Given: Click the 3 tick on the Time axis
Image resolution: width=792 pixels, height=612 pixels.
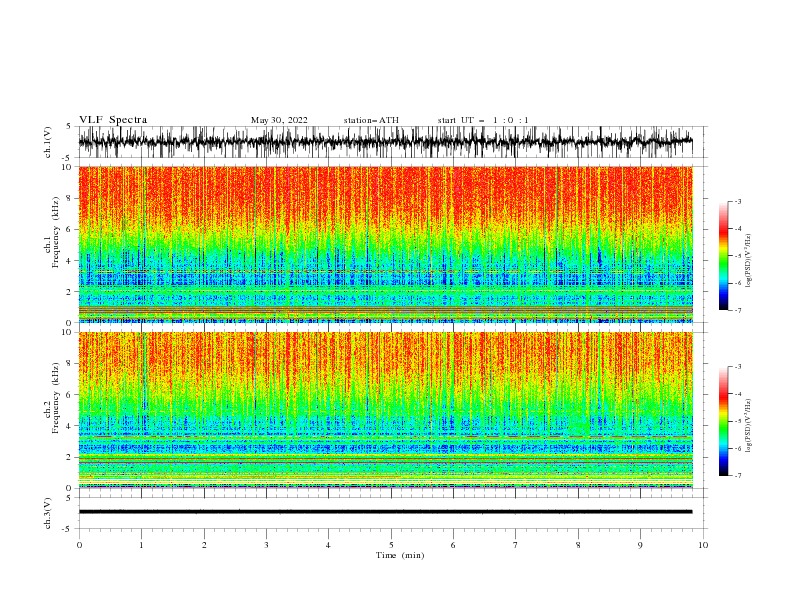Looking at the screenshot, I should point(266,545).
